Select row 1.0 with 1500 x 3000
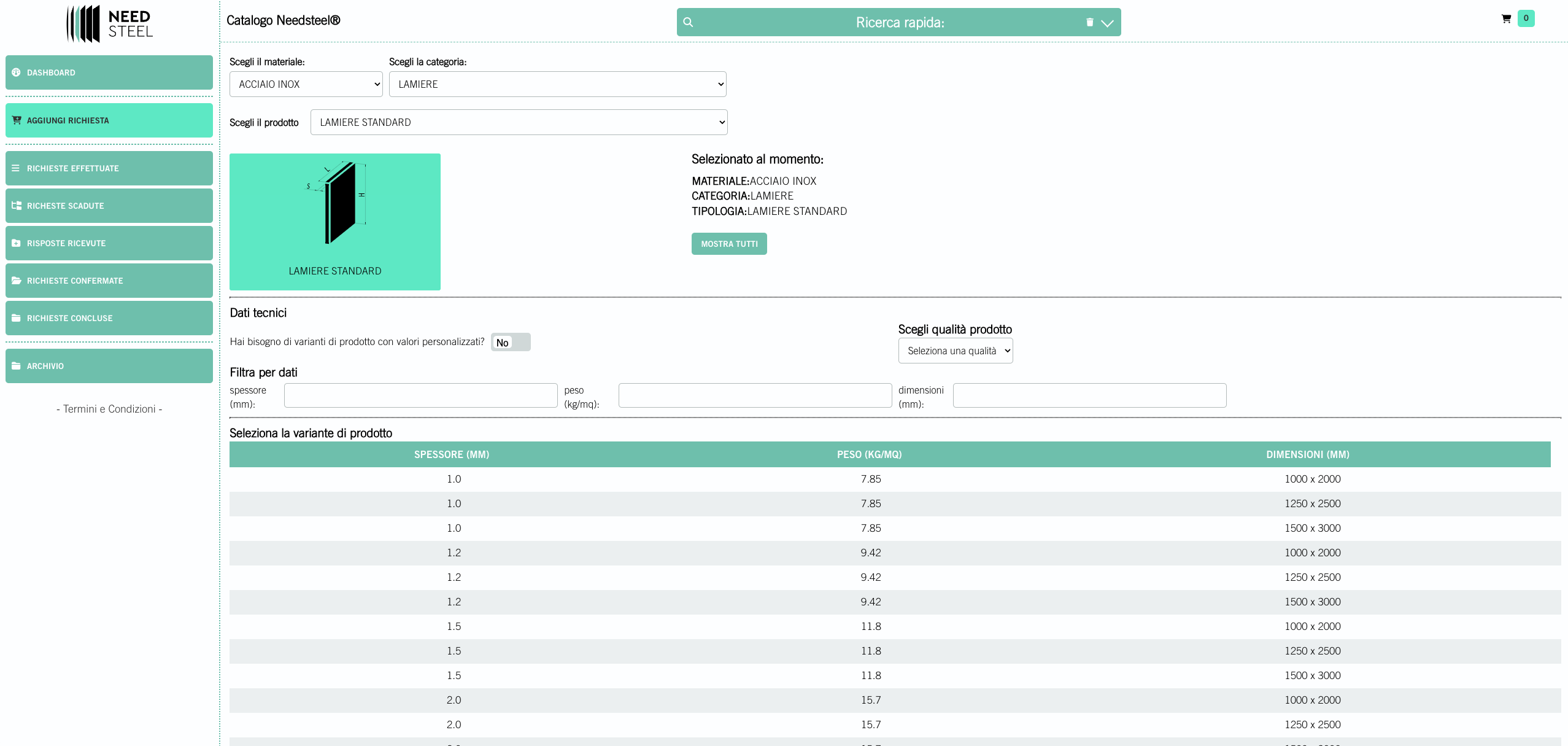This screenshot has height=746, width=1568. [895, 528]
